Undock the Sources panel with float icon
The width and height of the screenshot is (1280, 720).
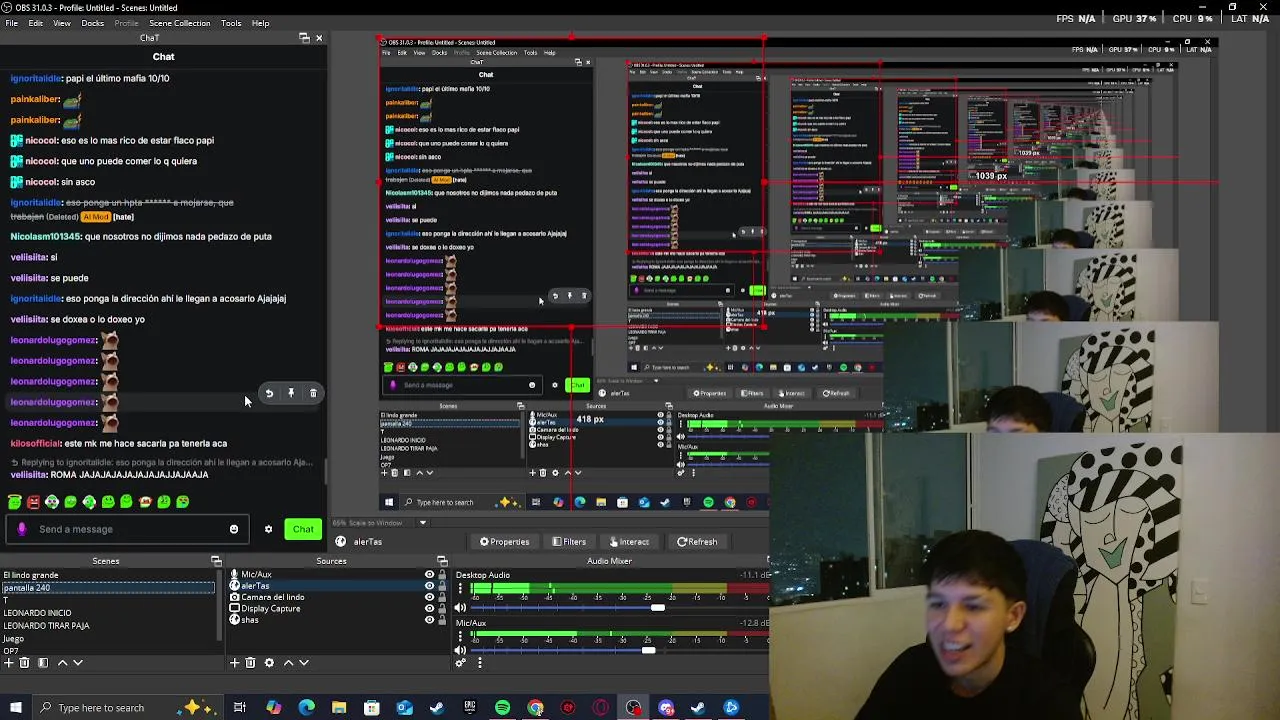[442, 561]
